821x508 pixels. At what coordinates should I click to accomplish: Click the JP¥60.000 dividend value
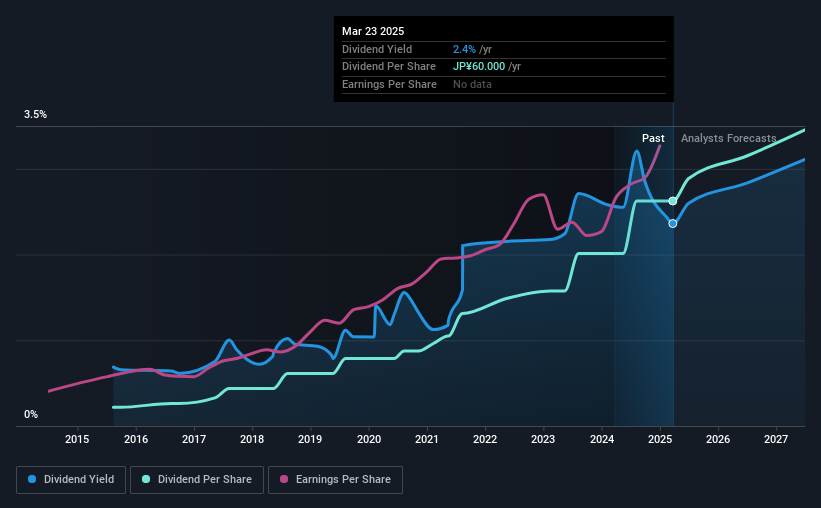tap(479, 67)
